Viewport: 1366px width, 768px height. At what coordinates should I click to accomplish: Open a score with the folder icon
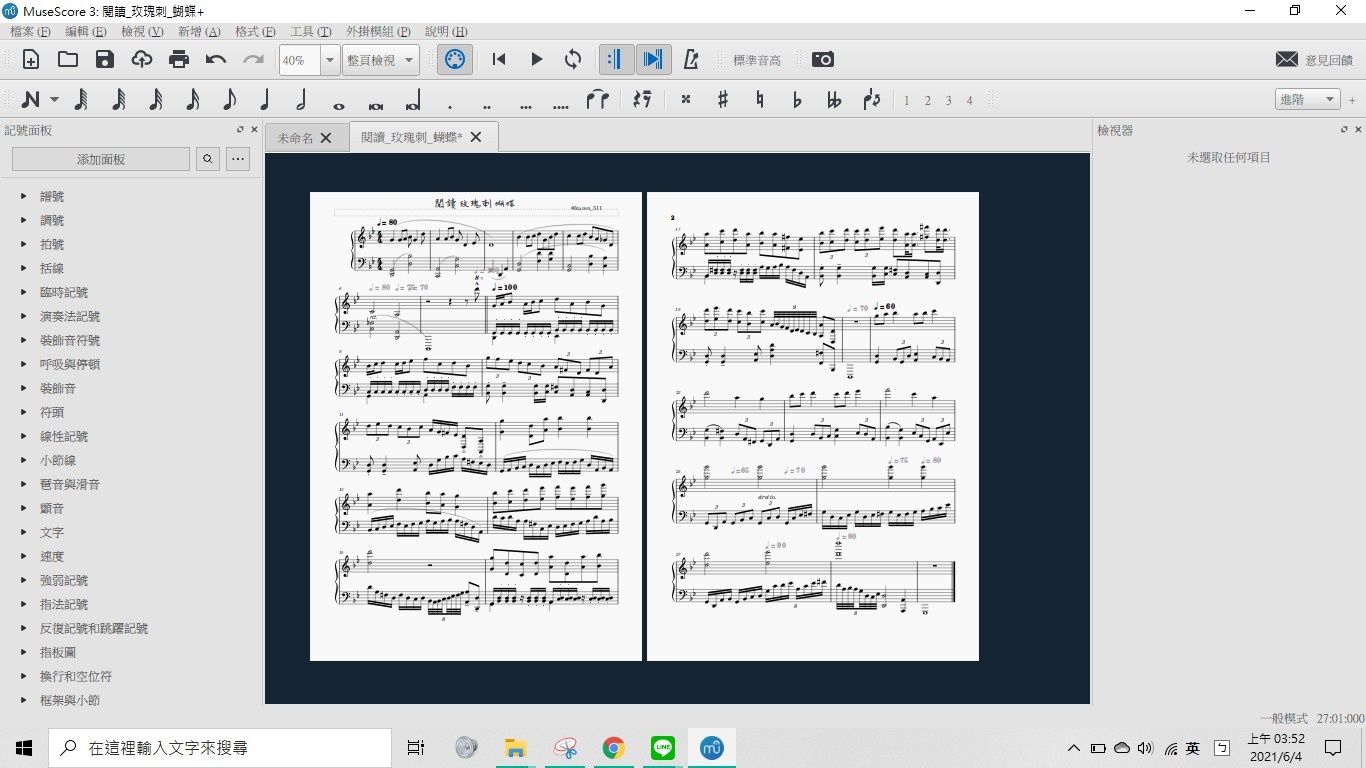(68, 59)
